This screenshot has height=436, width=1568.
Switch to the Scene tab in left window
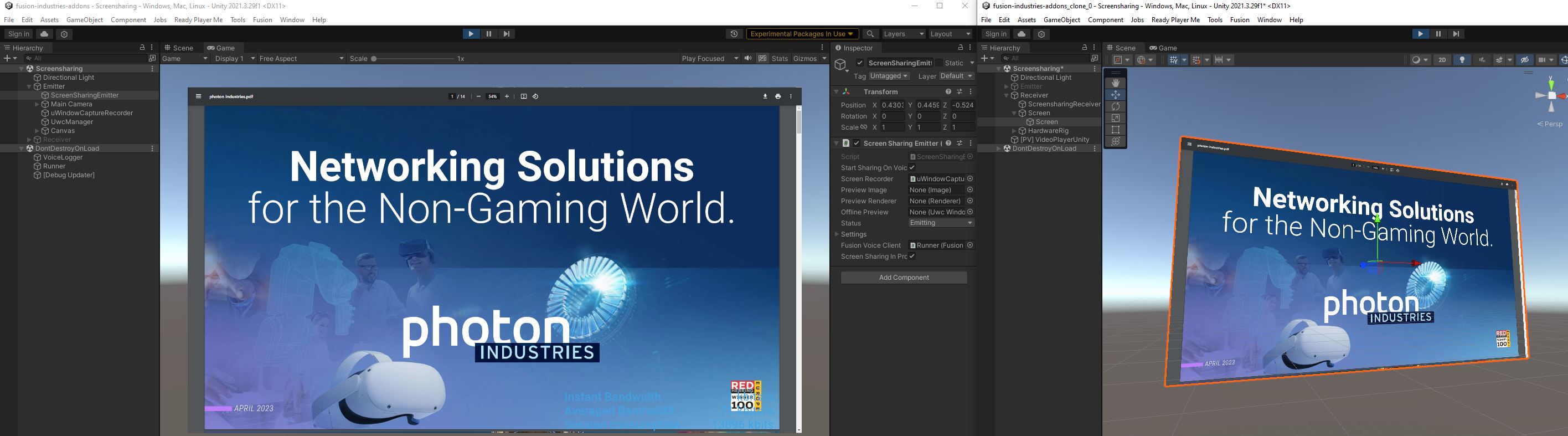178,48
